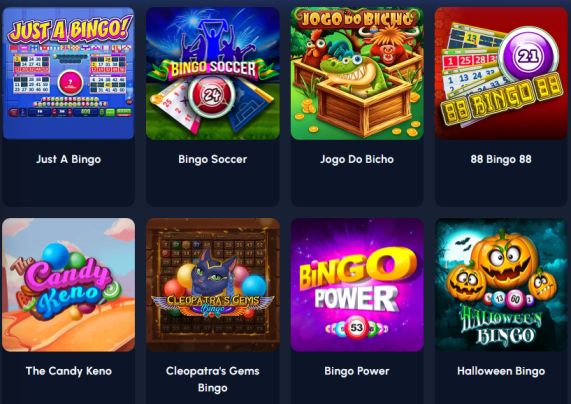571x404 pixels.
Task: Open the Bingo Power game thumbnail
Action: coord(357,285)
